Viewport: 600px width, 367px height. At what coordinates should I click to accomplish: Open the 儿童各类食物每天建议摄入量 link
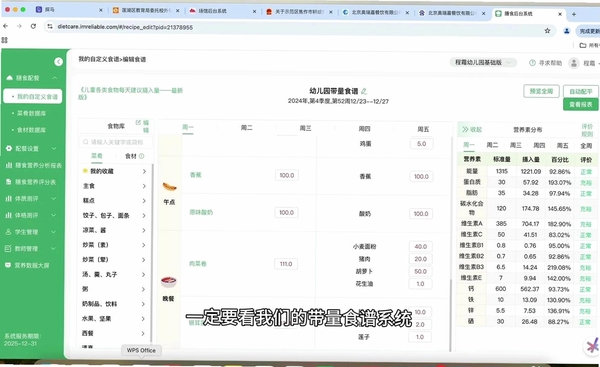[x=131, y=93]
